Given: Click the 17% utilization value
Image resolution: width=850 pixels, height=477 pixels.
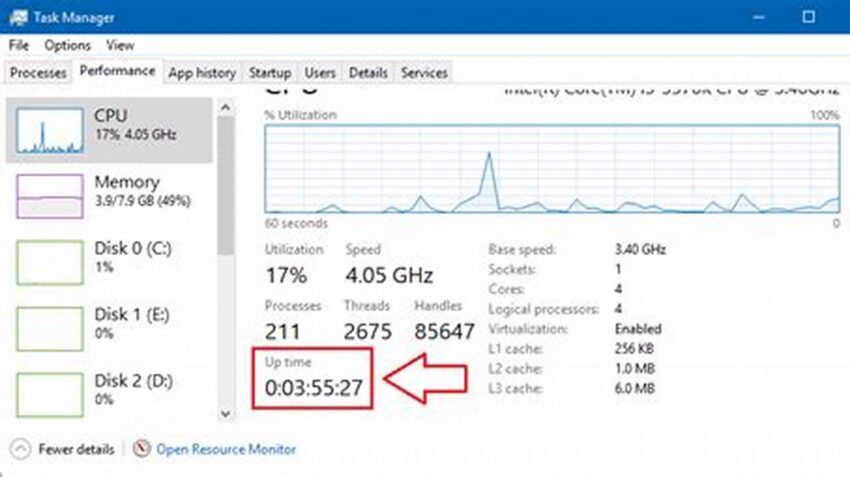Looking at the screenshot, I should click(x=286, y=275).
